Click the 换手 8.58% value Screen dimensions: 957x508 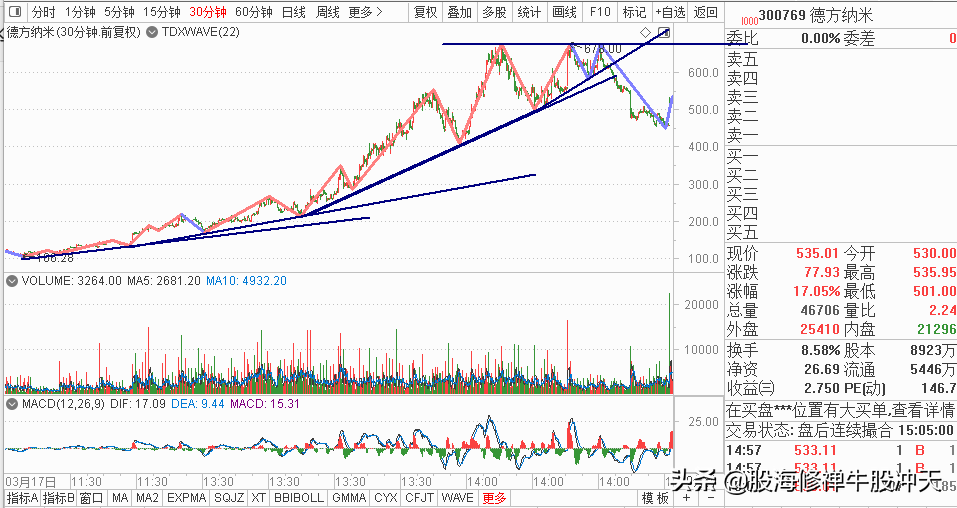click(x=820, y=351)
